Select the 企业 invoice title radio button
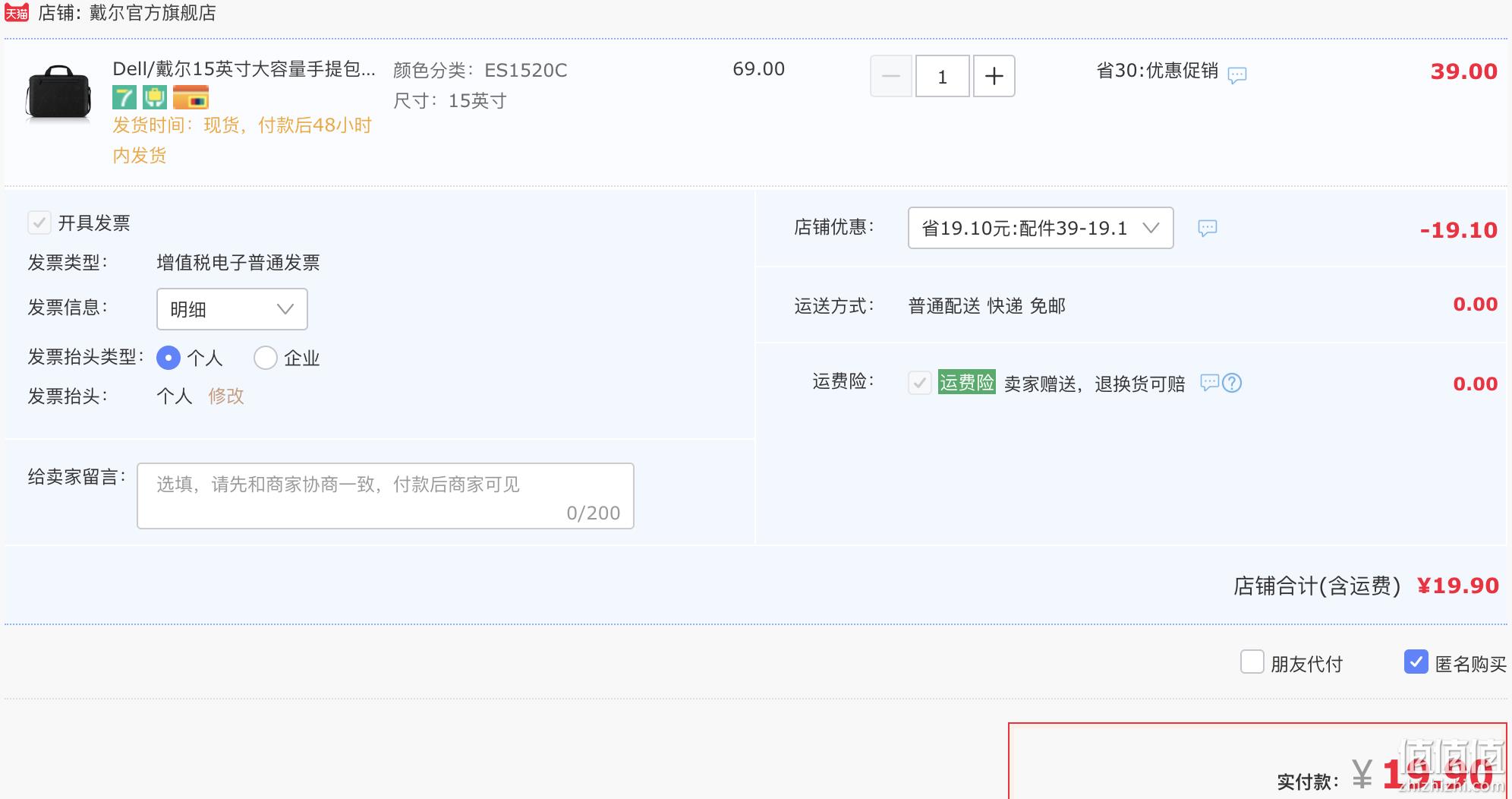 pyautogui.click(x=266, y=358)
